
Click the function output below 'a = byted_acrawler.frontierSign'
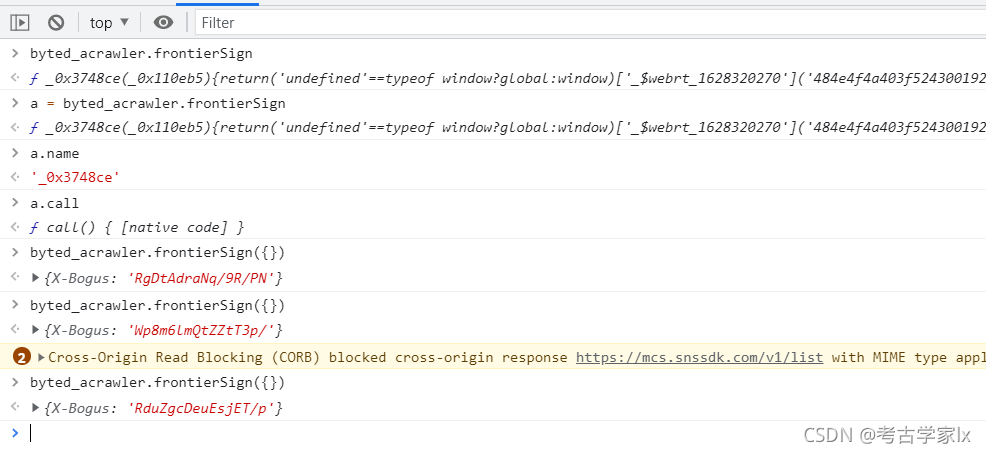pos(507,128)
